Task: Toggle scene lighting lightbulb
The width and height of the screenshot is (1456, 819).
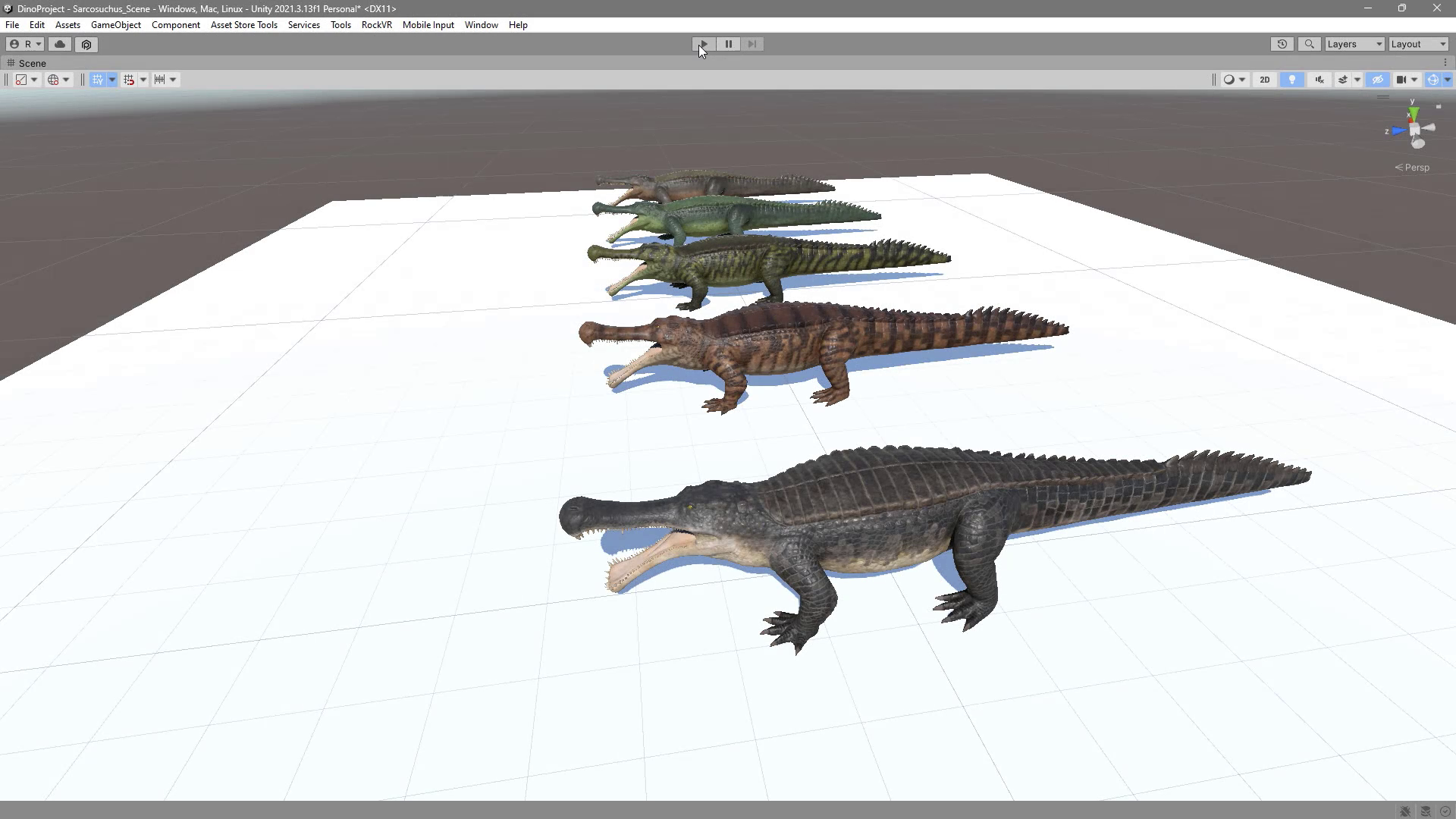Action: (x=1292, y=80)
